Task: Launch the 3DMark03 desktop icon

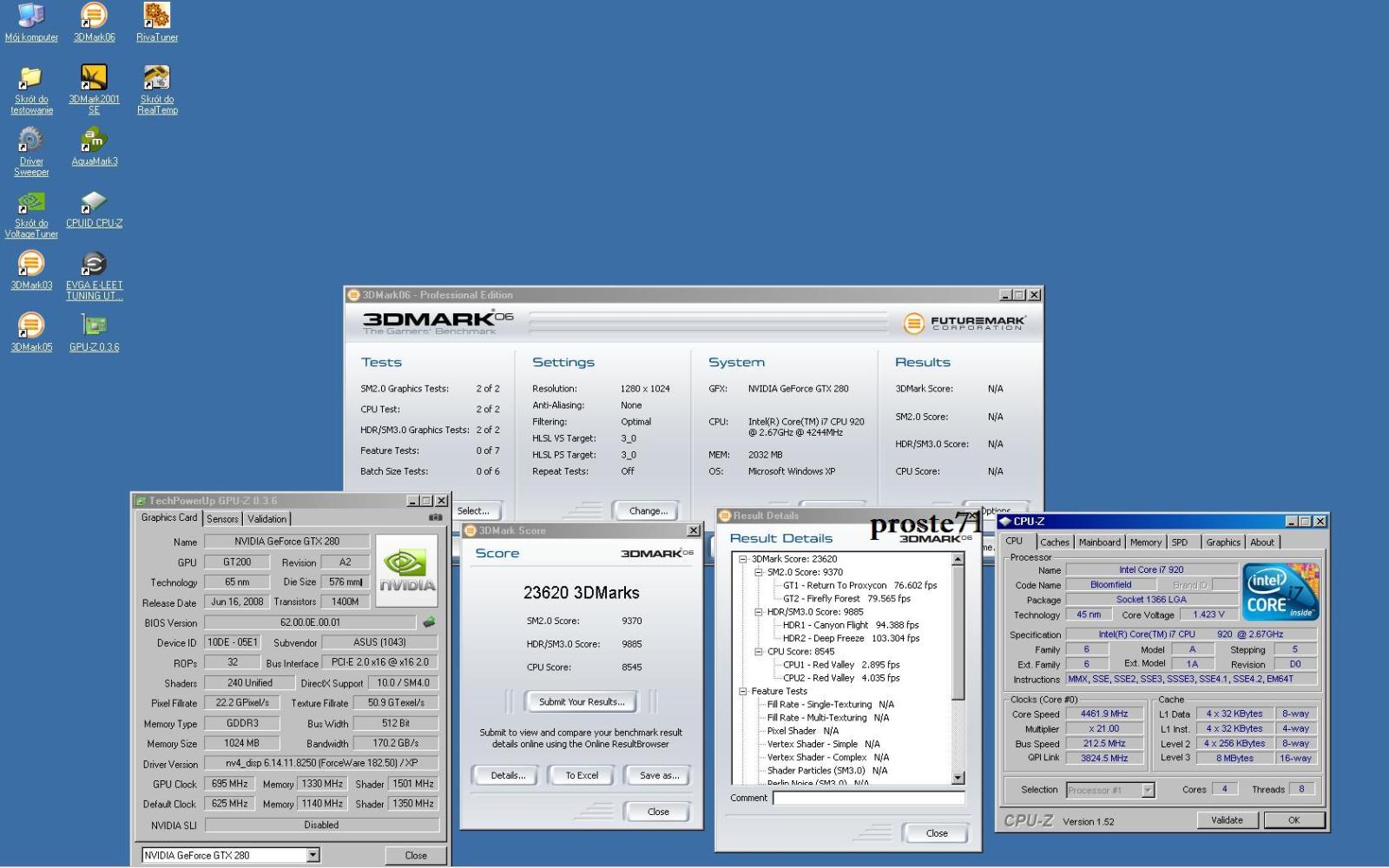Action: click(31, 271)
